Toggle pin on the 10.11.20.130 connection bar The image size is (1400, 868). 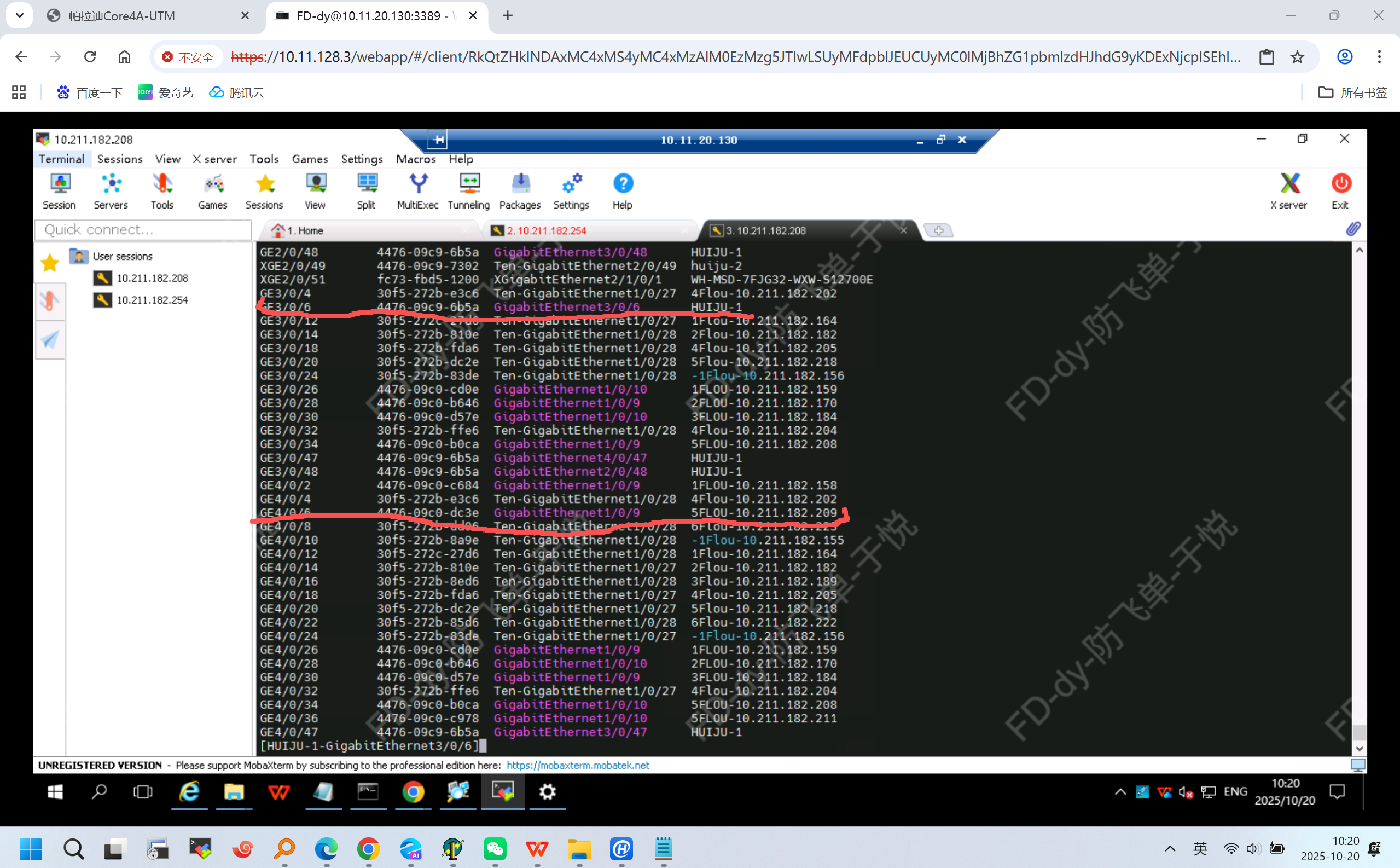pyautogui.click(x=437, y=140)
